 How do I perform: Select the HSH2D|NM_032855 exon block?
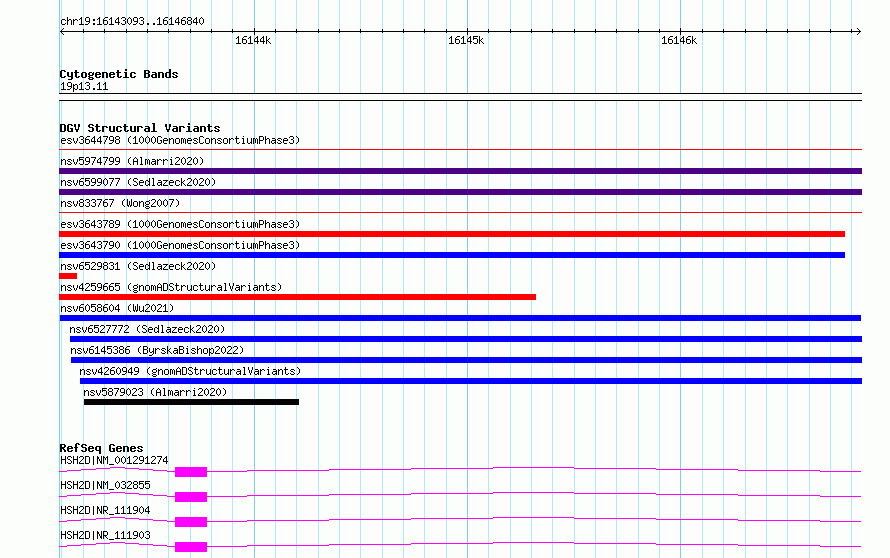[191, 497]
